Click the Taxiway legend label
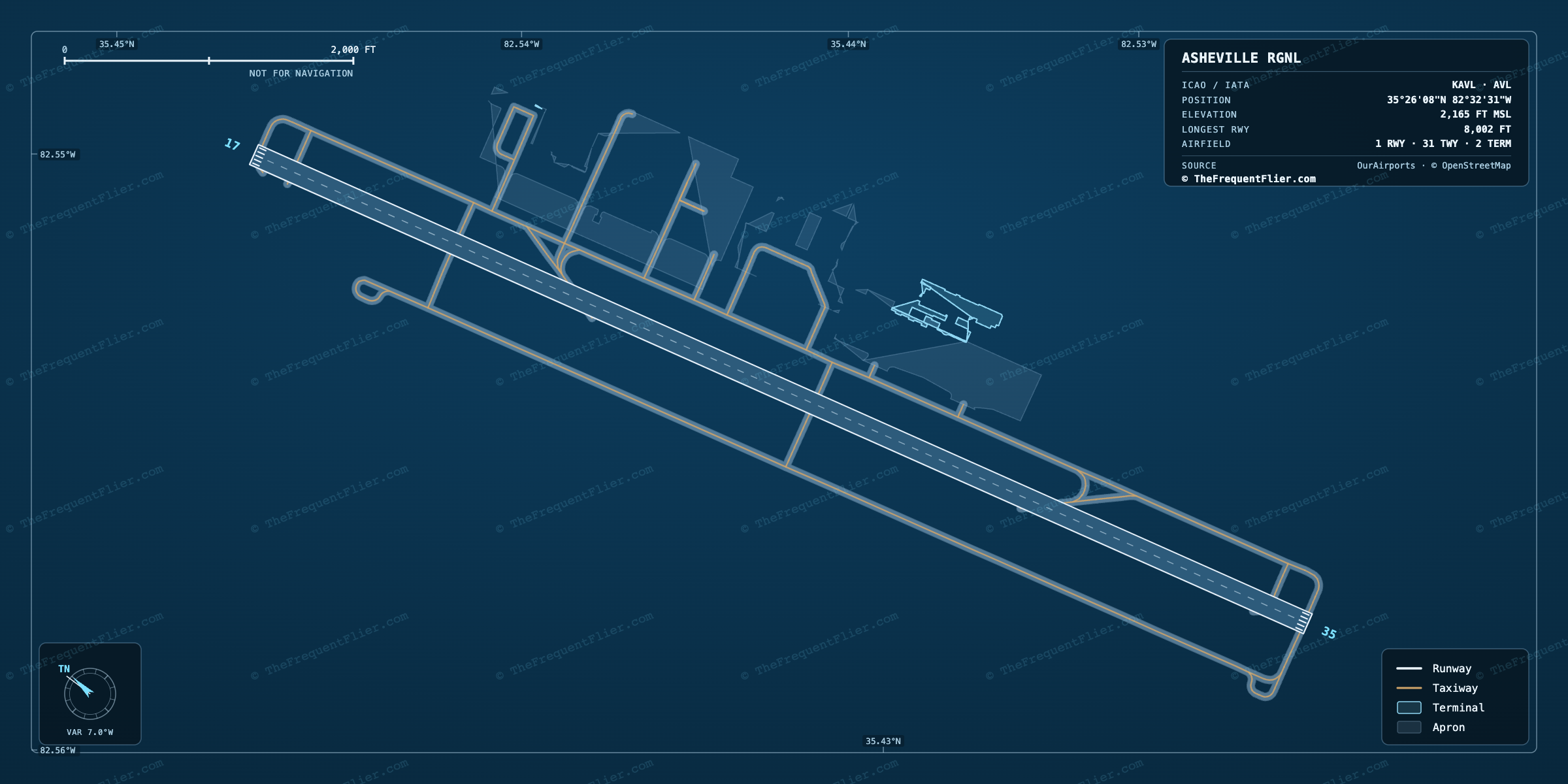 pos(1455,688)
